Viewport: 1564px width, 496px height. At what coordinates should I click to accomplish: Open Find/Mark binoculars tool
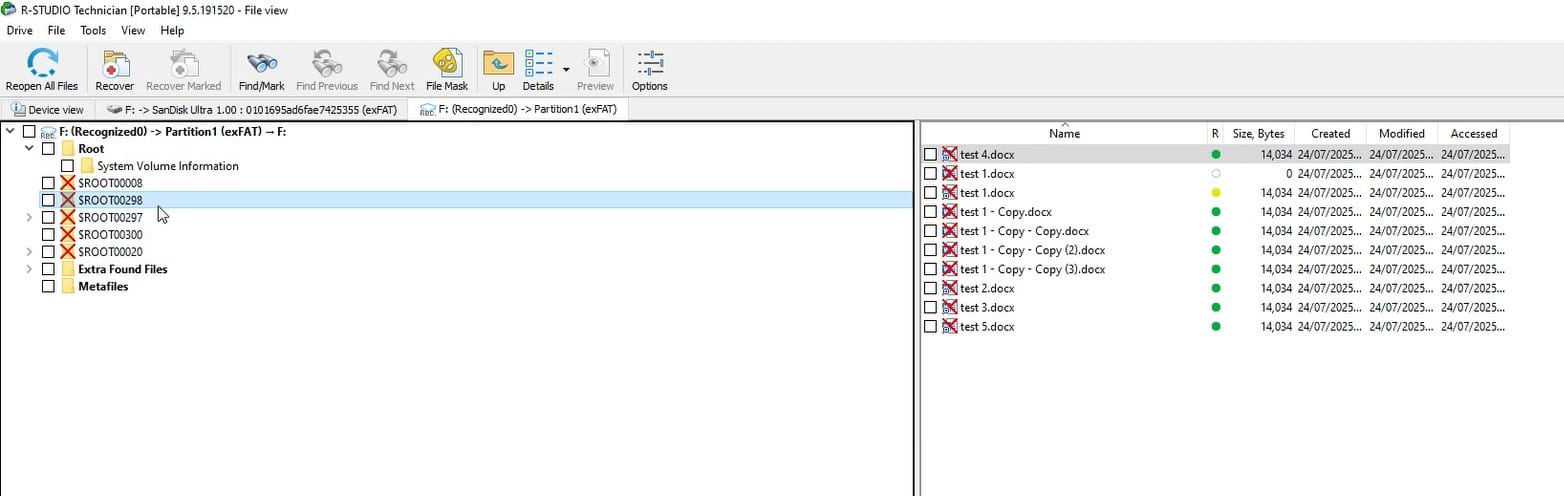pos(261,65)
